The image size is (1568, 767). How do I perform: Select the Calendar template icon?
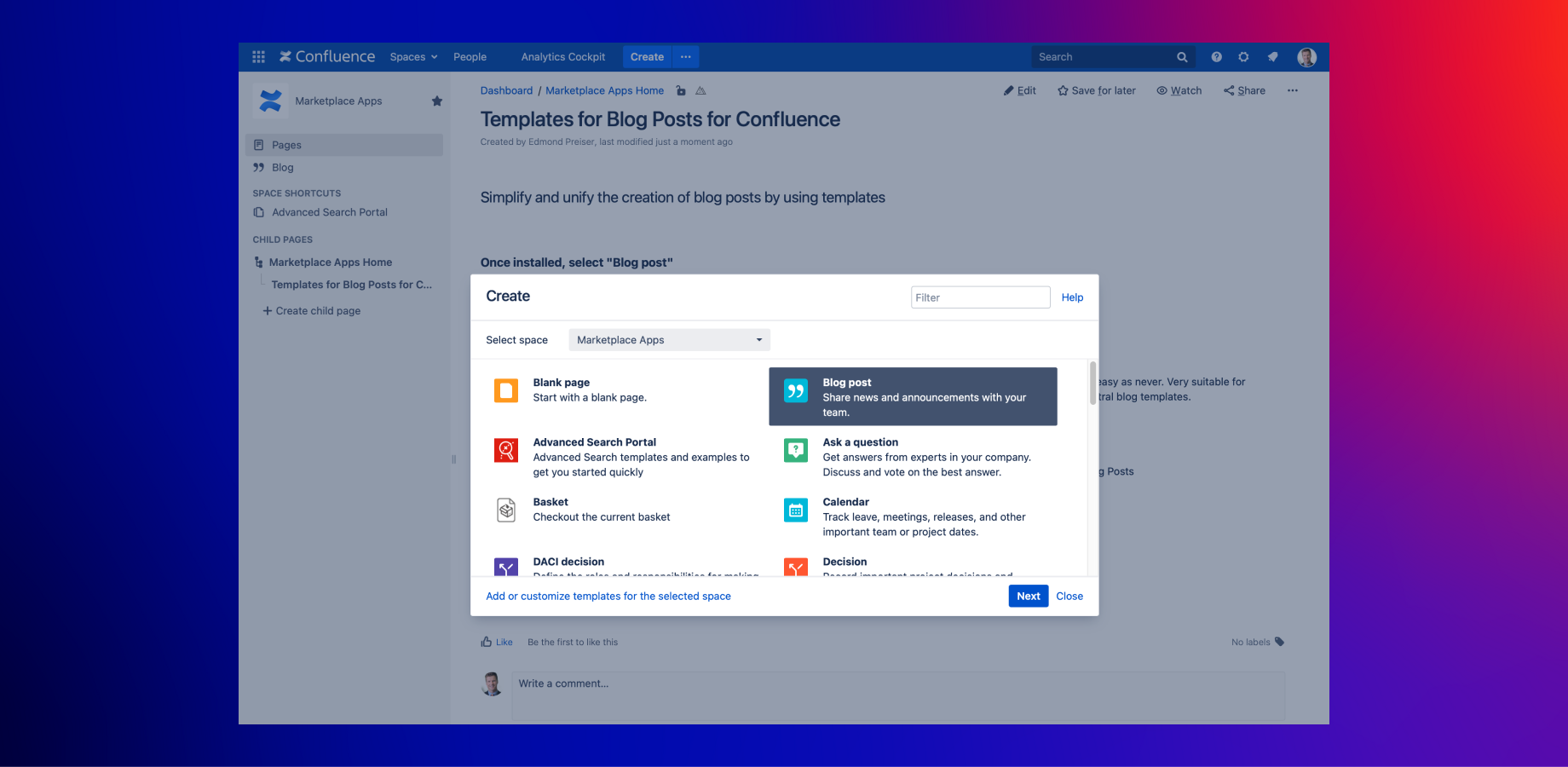pos(796,510)
